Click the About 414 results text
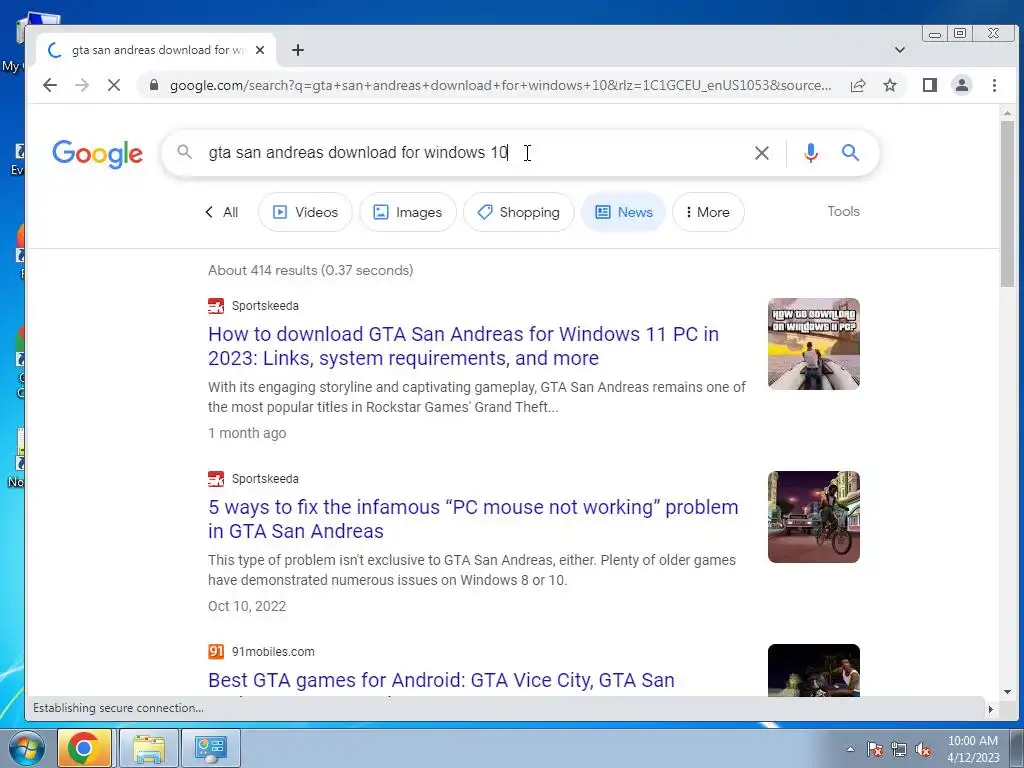Image resolution: width=1024 pixels, height=768 pixels. click(310, 270)
